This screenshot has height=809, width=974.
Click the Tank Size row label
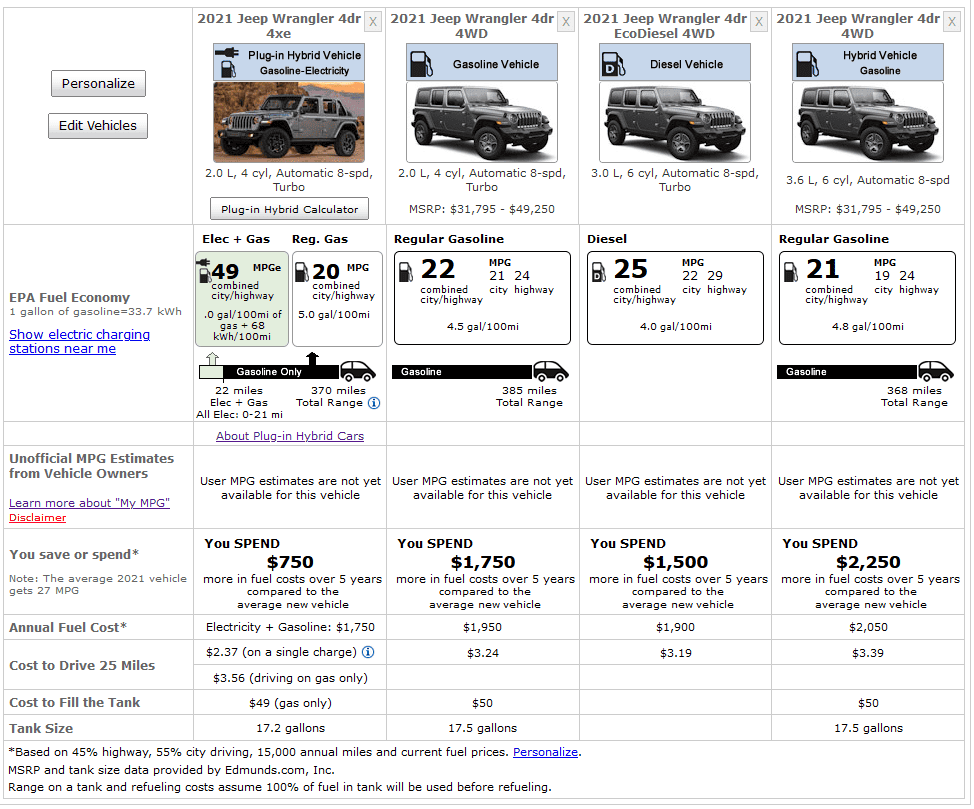pos(41,728)
